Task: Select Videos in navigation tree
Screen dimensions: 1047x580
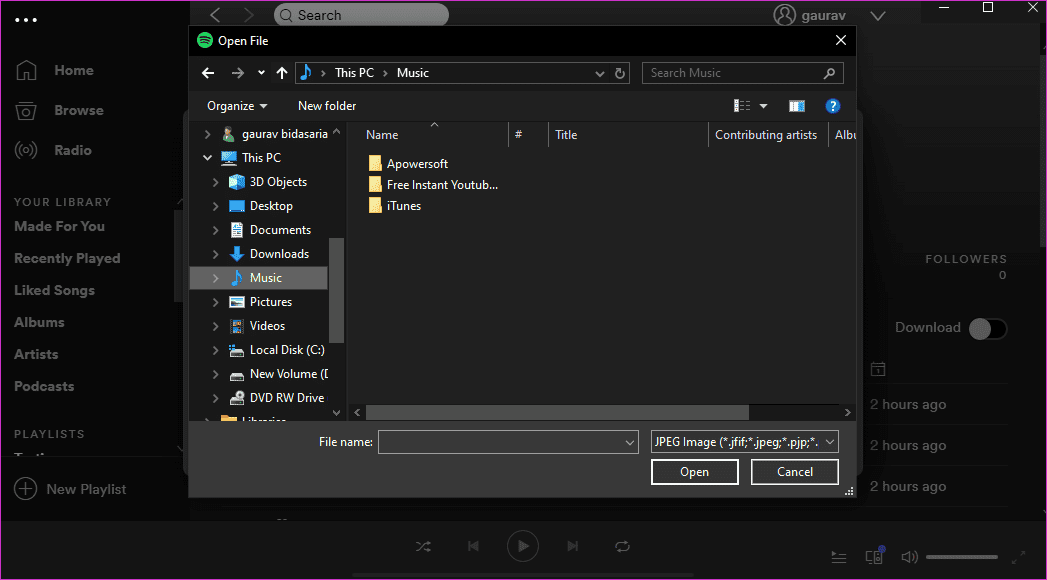Action: pyautogui.click(x=257, y=326)
